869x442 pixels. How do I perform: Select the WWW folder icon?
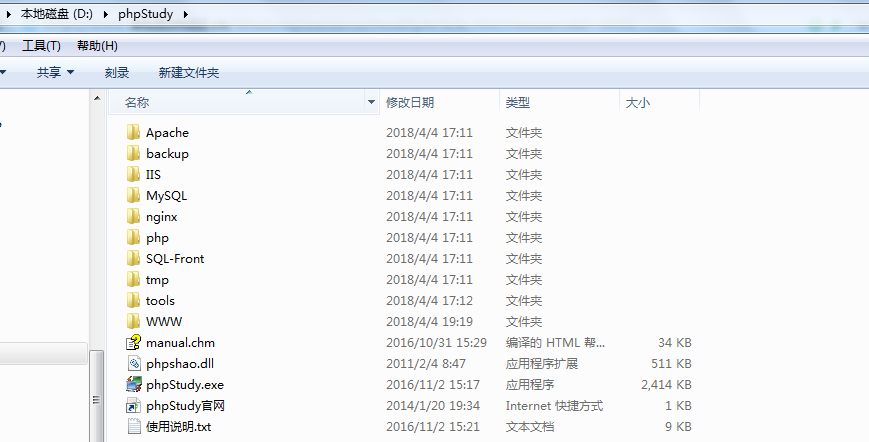[133, 322]
